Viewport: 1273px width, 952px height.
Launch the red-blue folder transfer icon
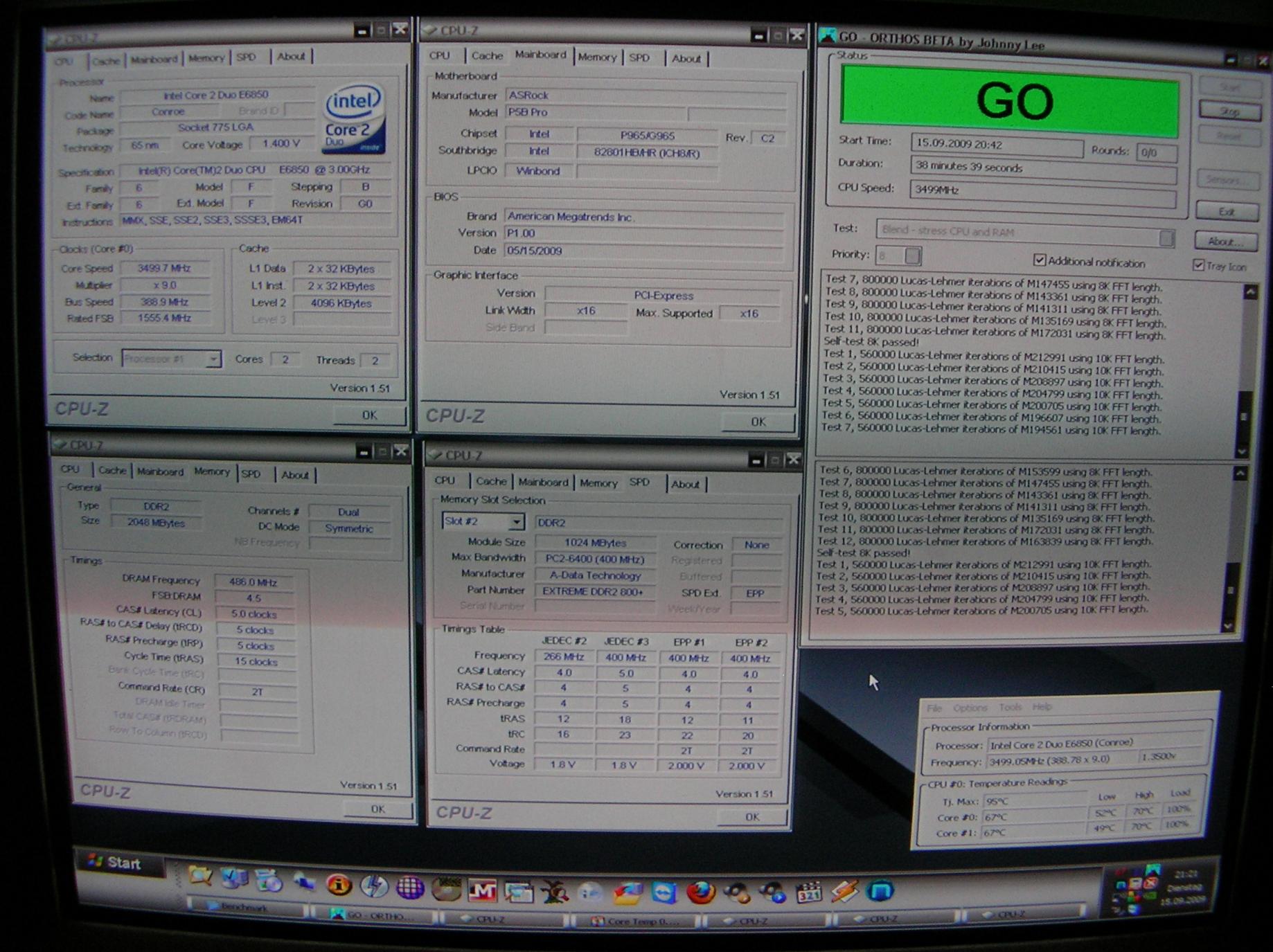click(627, 893)
